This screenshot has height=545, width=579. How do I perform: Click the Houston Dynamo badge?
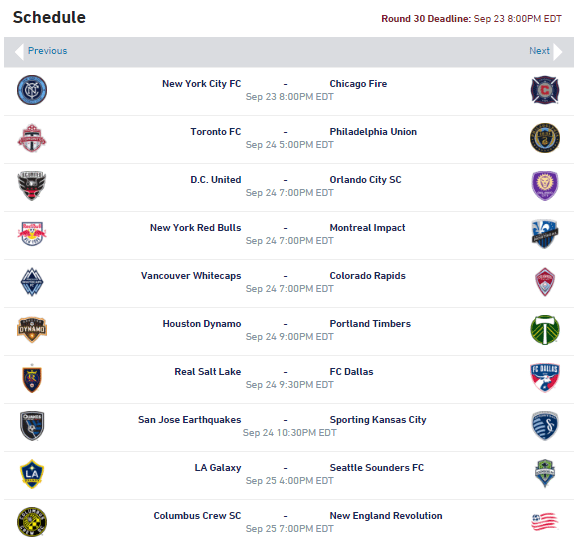[32, 330]
